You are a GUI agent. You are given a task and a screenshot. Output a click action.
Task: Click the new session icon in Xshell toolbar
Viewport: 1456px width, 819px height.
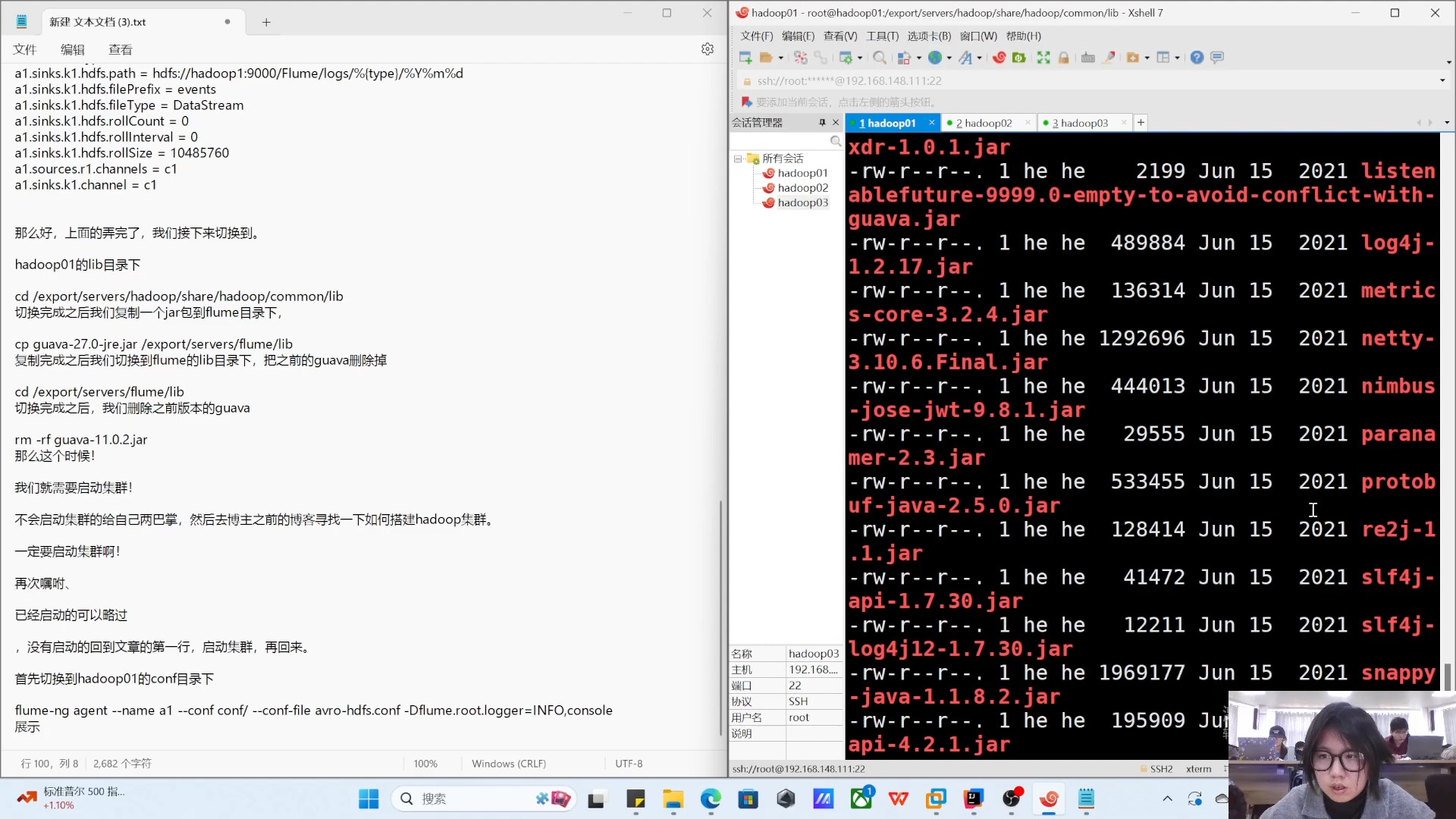[x=745, y=58]
